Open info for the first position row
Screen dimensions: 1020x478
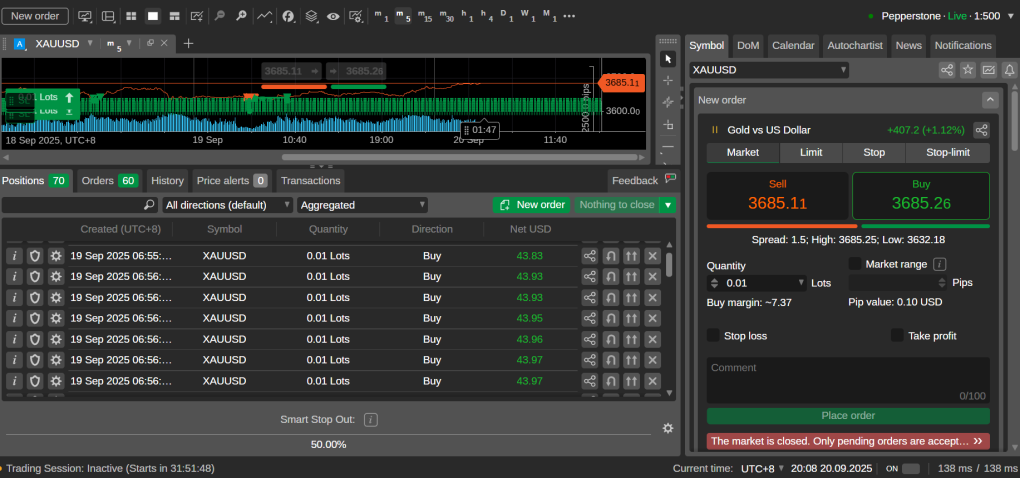14,256
